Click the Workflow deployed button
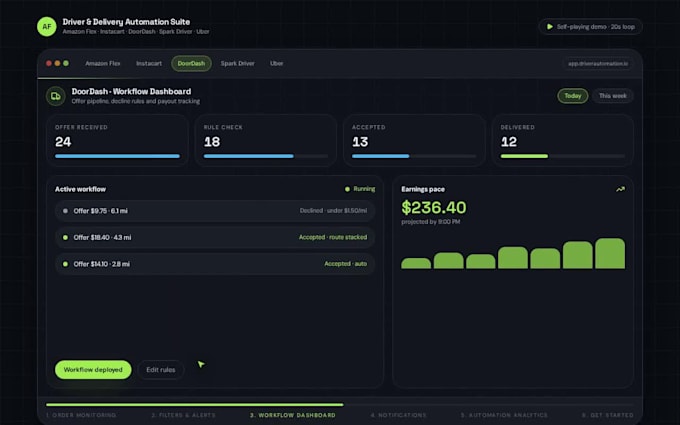 [93, 370]
